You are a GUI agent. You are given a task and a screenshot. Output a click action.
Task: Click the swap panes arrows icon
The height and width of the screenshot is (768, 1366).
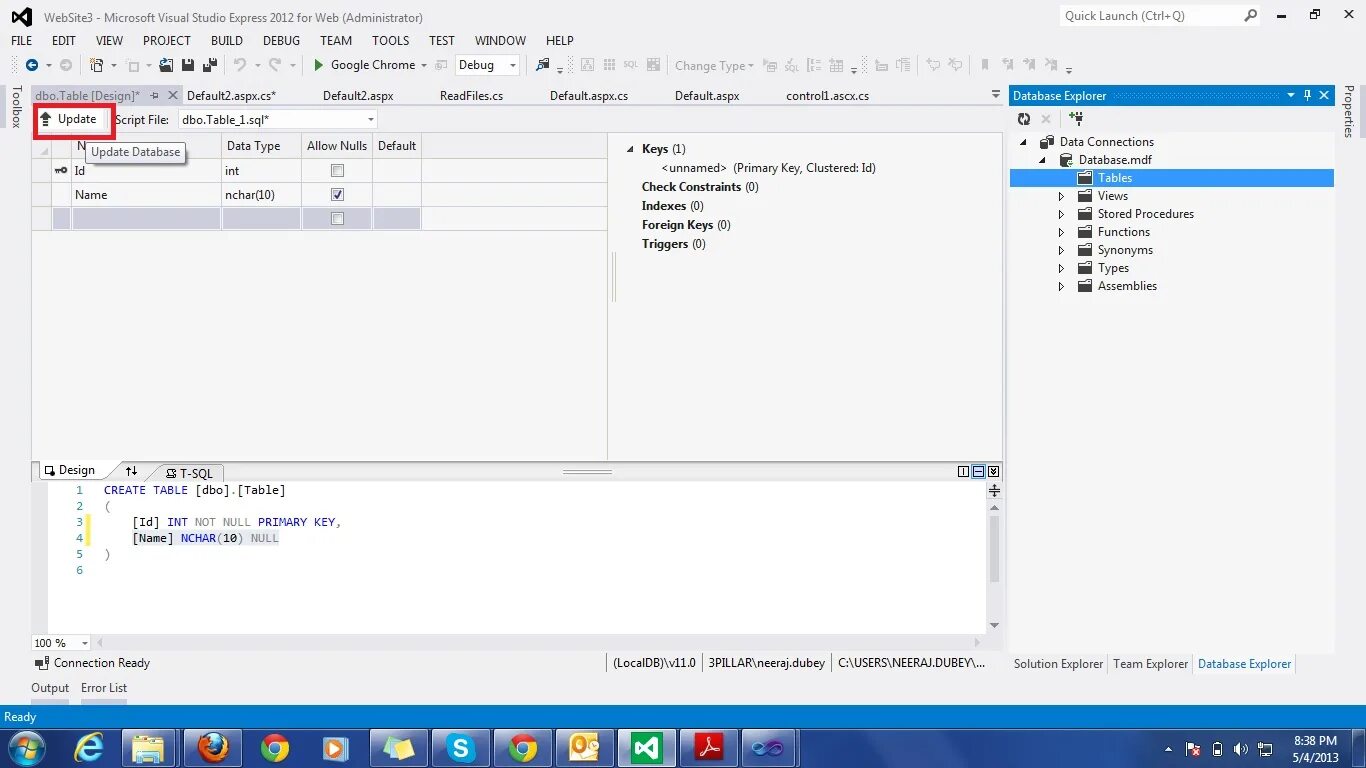tap(131, 471)
